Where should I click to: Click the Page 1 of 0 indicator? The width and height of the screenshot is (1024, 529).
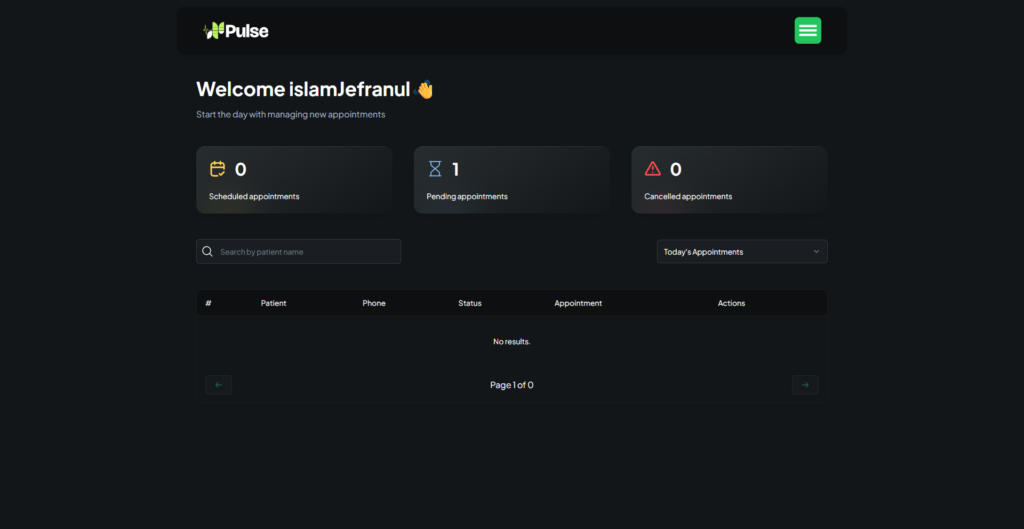tap(511, 385)
